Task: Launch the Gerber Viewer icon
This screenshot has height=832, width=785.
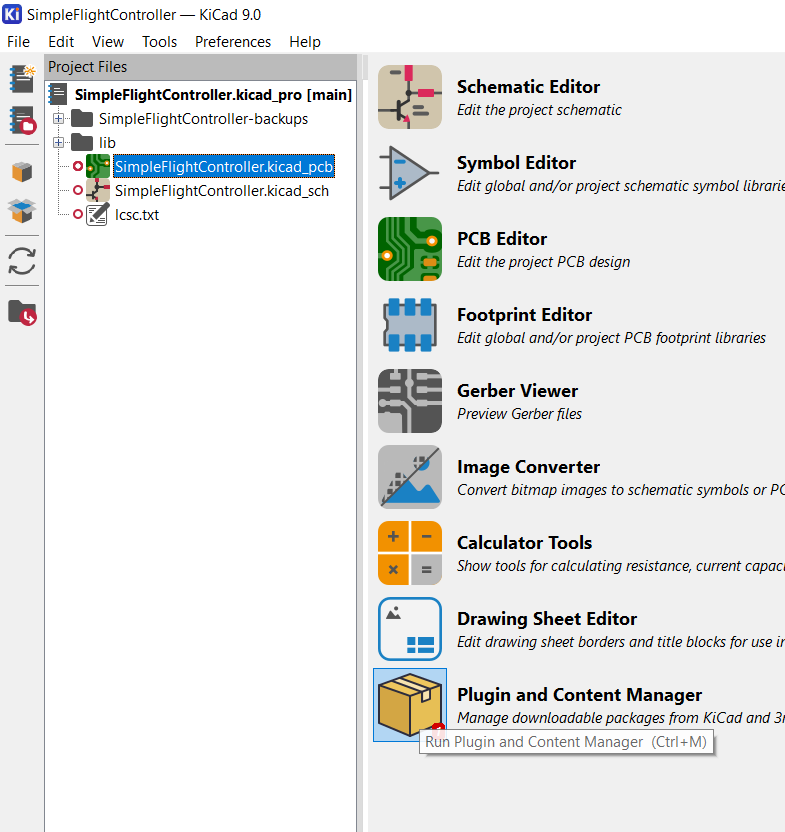Action: click(410, 401)
